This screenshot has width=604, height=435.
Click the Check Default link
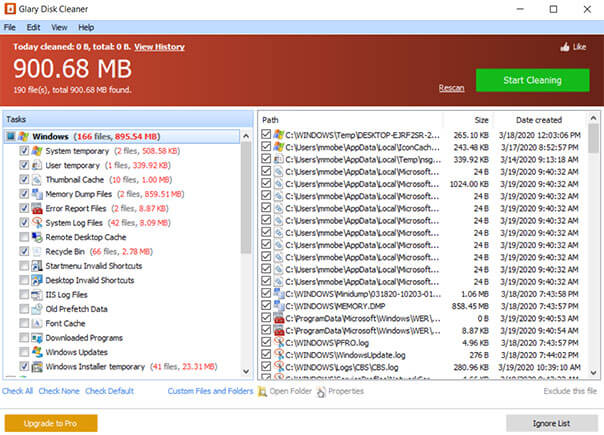click(x=109, y=391)
